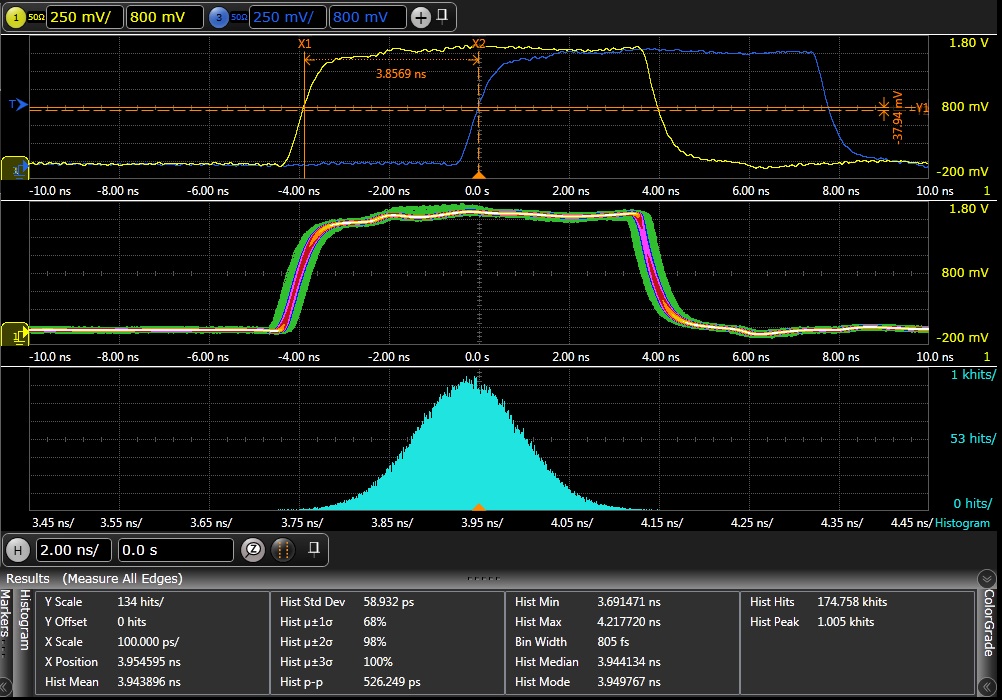Edit channel 3 offset 800 mV field

click(x=368, y=17)
